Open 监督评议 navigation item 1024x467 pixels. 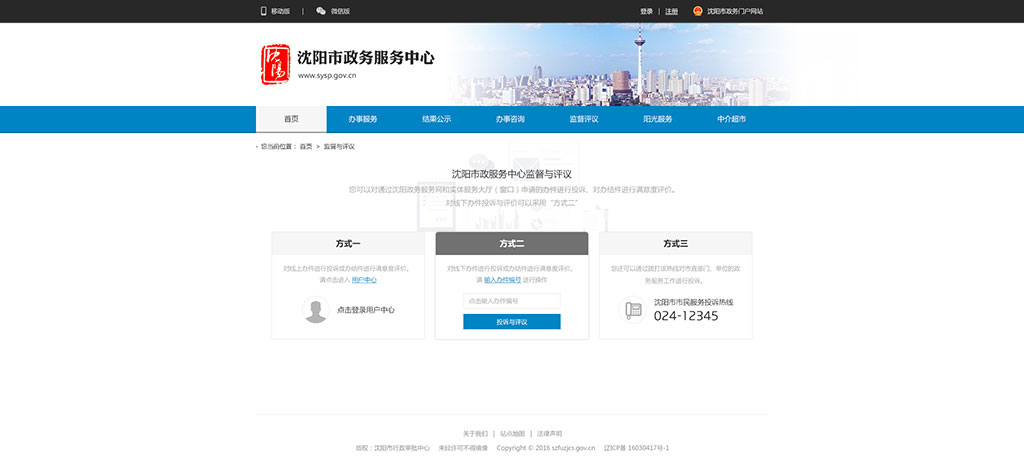coord(584,119)
